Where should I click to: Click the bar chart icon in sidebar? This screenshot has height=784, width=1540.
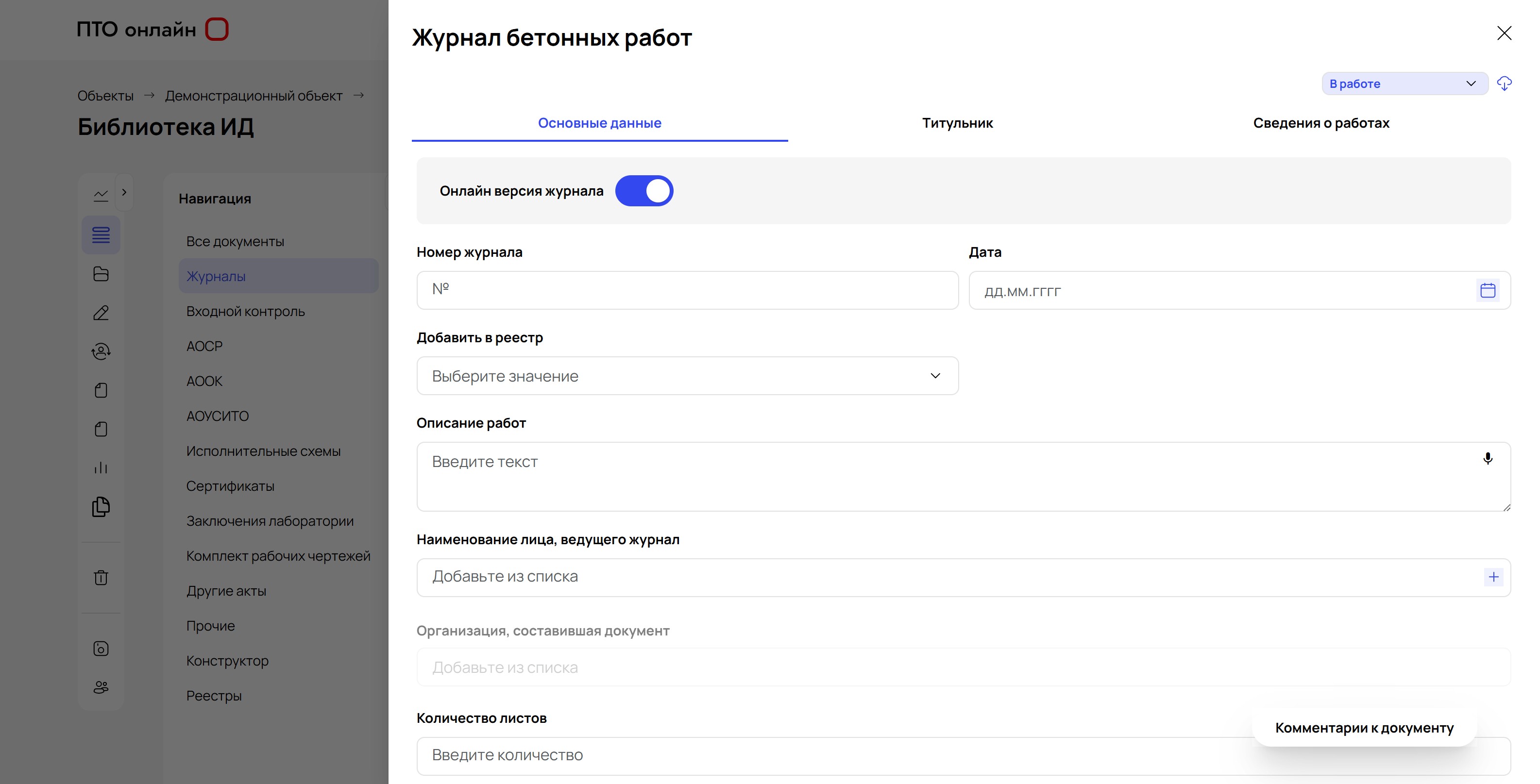click(x=101, y=467)
